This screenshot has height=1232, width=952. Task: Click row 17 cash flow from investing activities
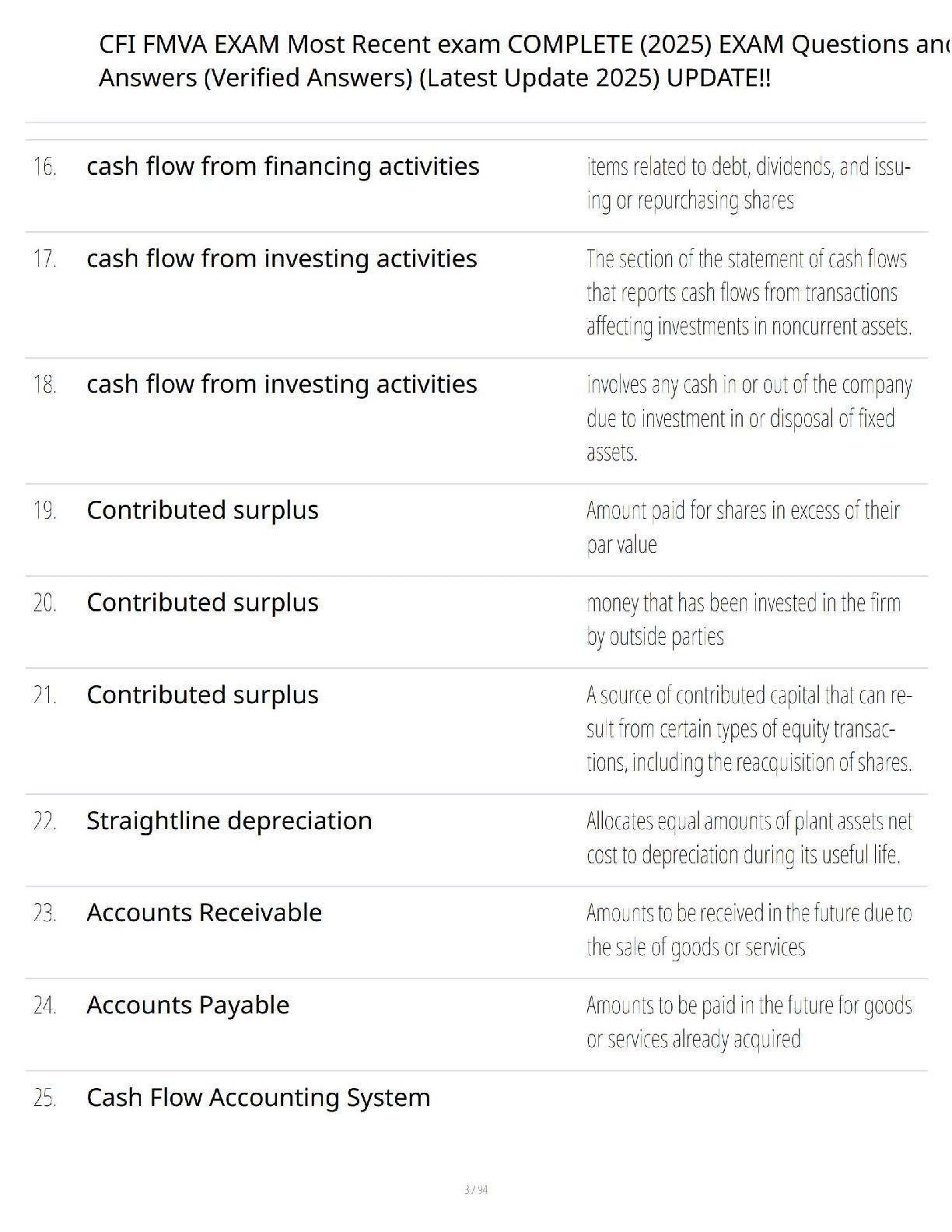(282, 258)
